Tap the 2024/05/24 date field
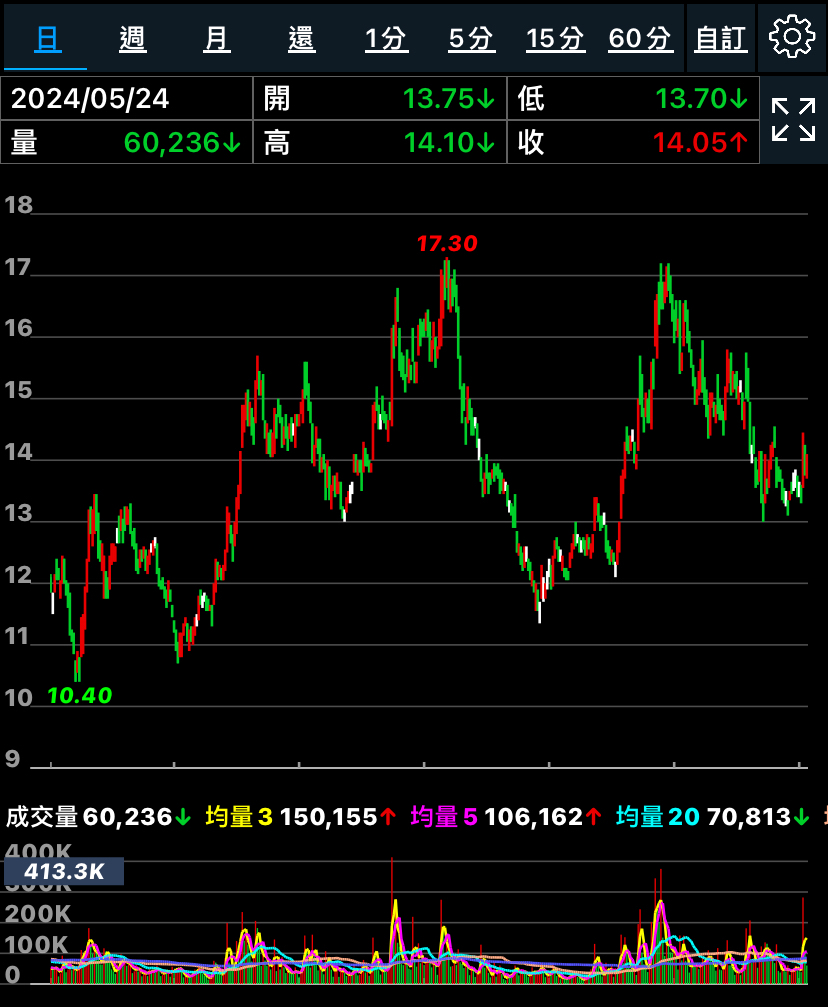 (127, 98)
